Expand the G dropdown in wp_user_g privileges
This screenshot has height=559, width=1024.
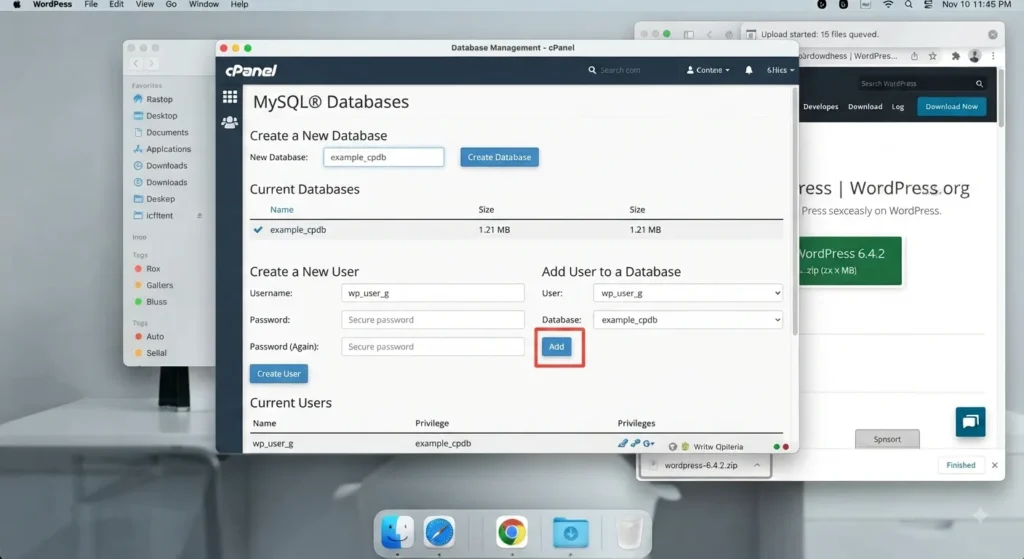point(648,443)
